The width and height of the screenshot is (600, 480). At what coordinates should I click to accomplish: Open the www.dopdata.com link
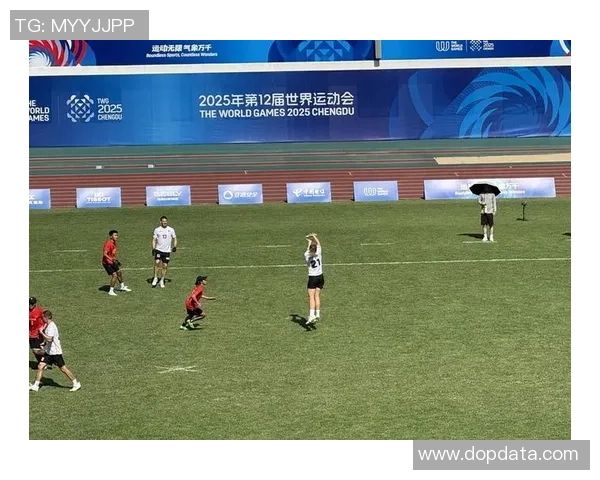pyautogui.click(x=501, y=455)
